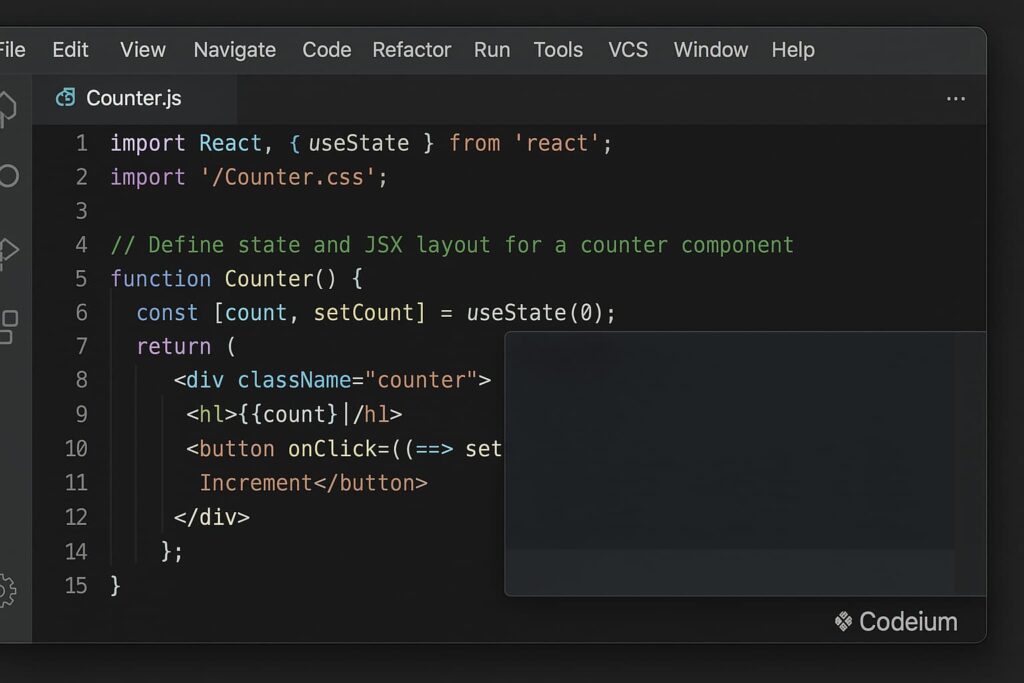
Task: Open the Edit menu
Action: pyautogui.click(x=70, y=50)
